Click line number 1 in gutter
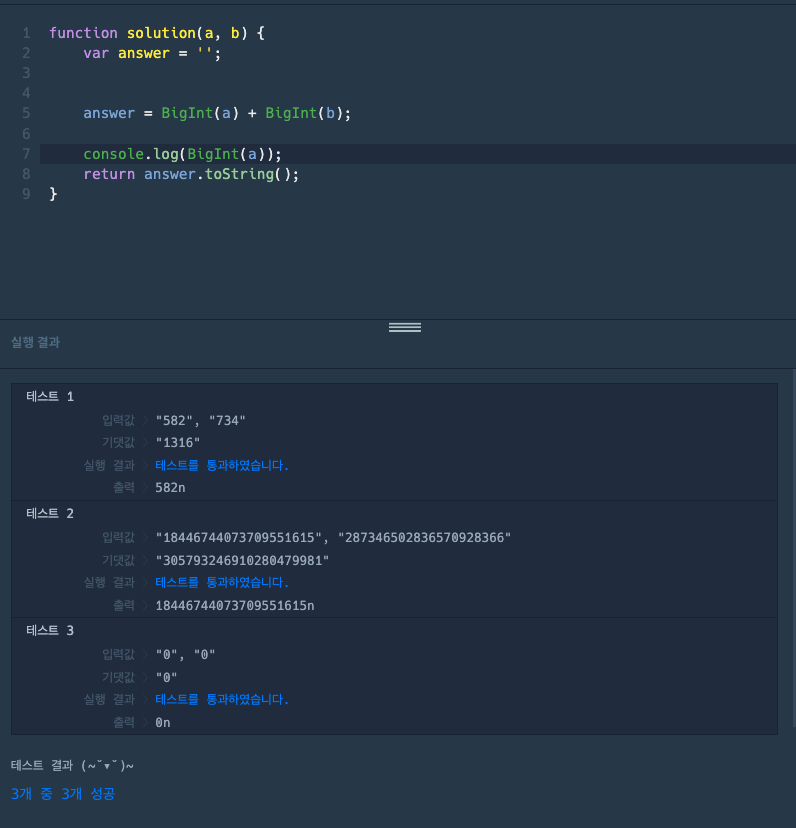Image resolution: width=796 pixels, height=828 pixels. [26, 33]
